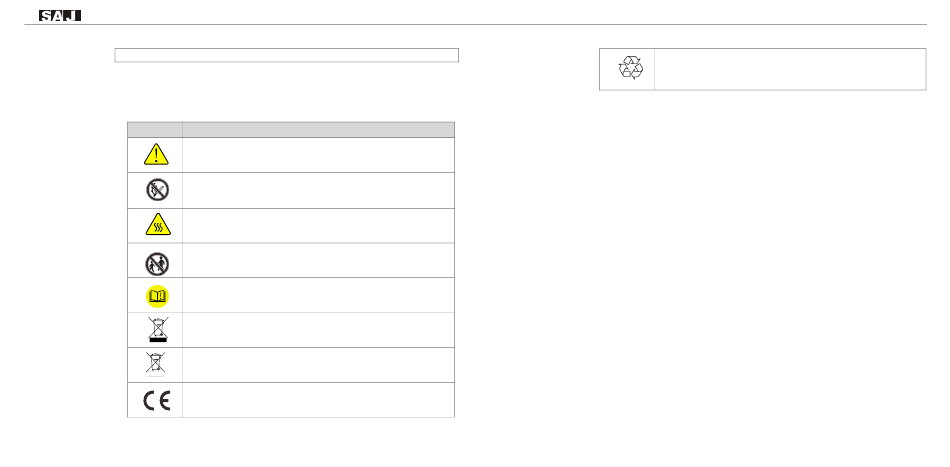Click the CE conformity mark
The image size is (950, 467).
156,400
